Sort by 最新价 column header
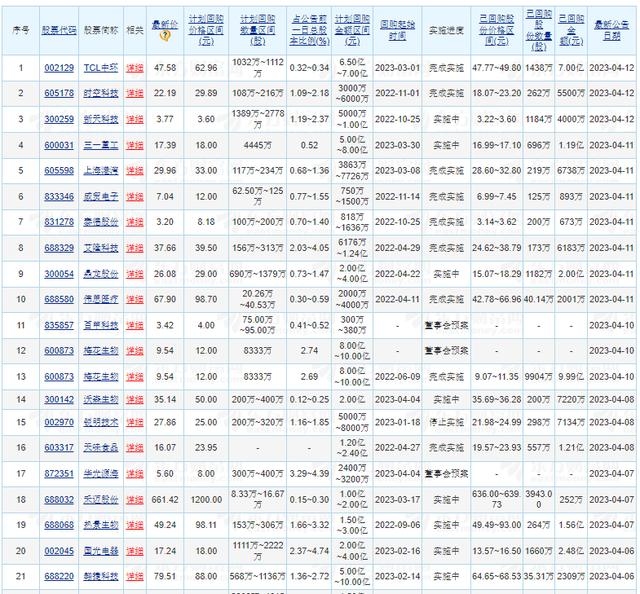 tap(165, 24)
